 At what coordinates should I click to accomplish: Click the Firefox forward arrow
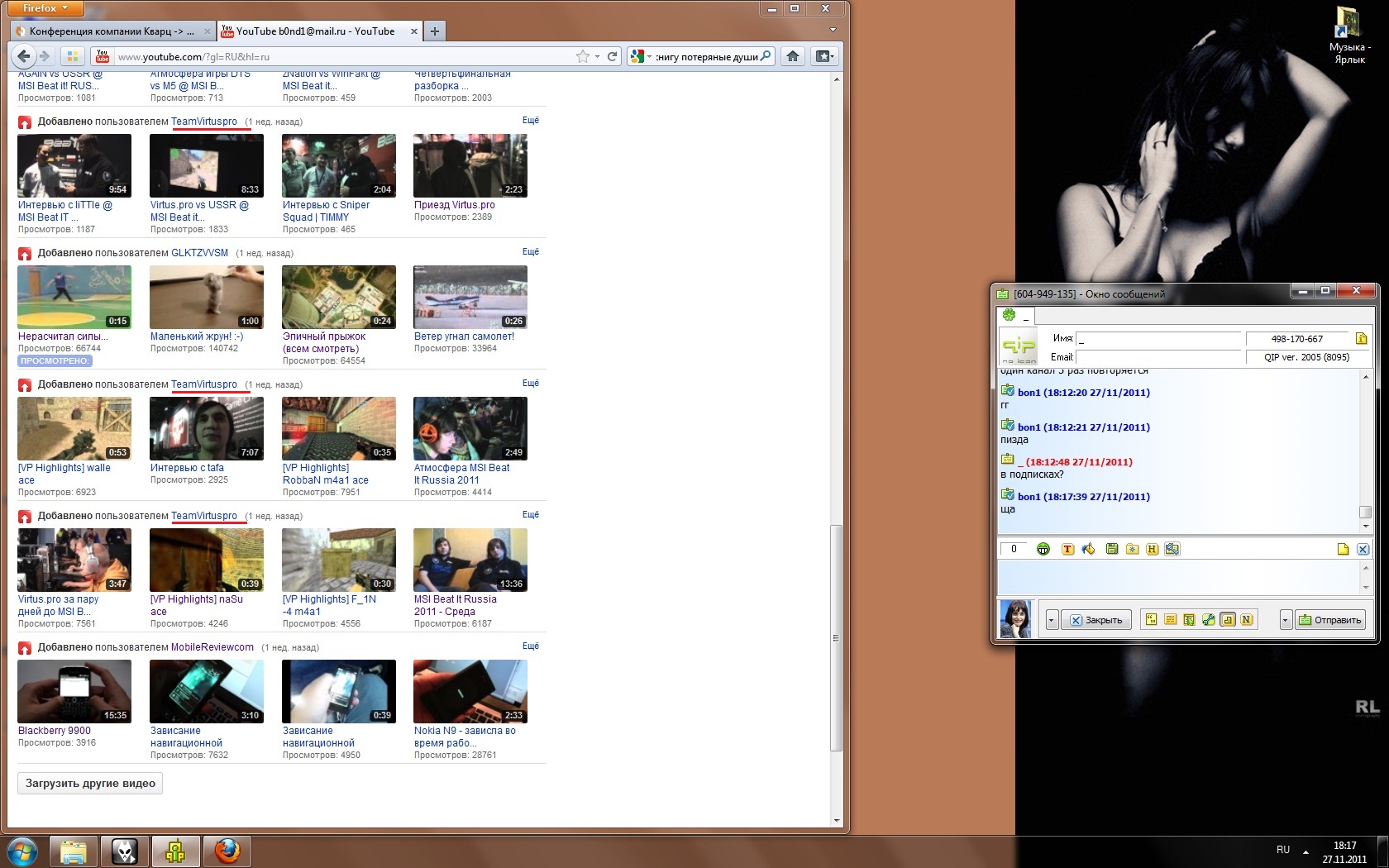pyautogui.click(x=45, y=56)
